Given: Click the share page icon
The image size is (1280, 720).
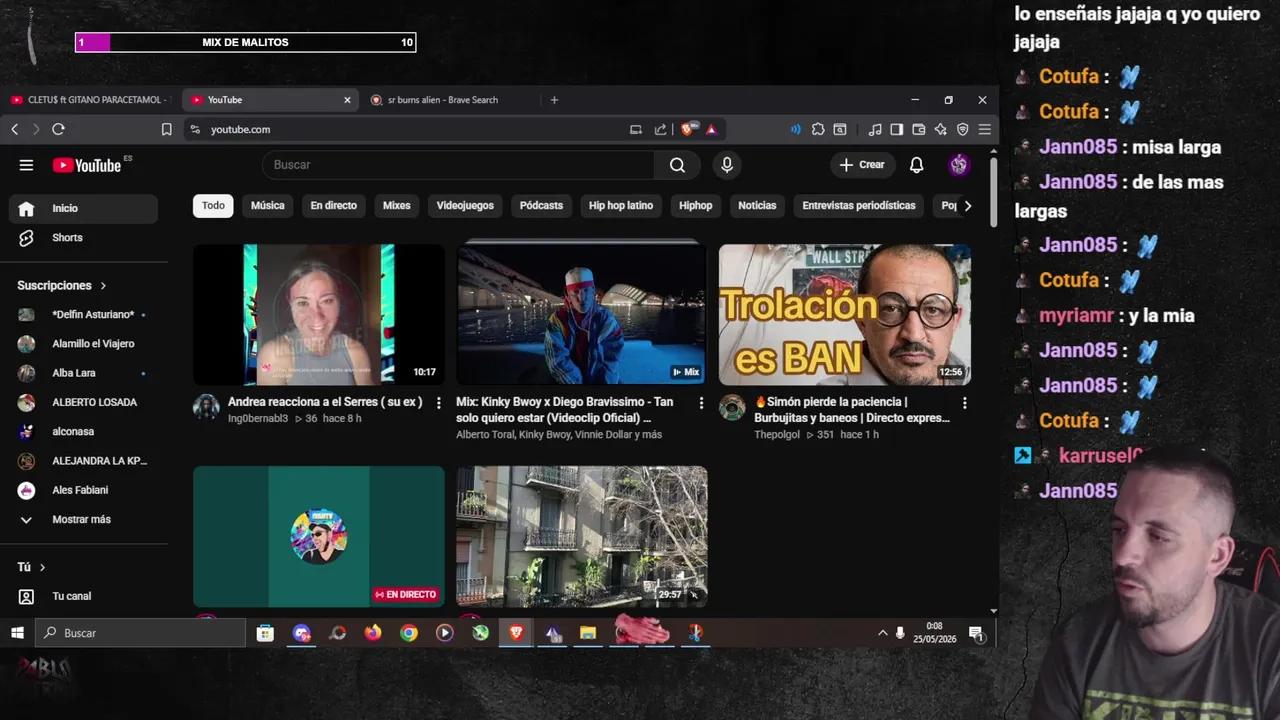Looking at the screenshot, I should point(660,129).
